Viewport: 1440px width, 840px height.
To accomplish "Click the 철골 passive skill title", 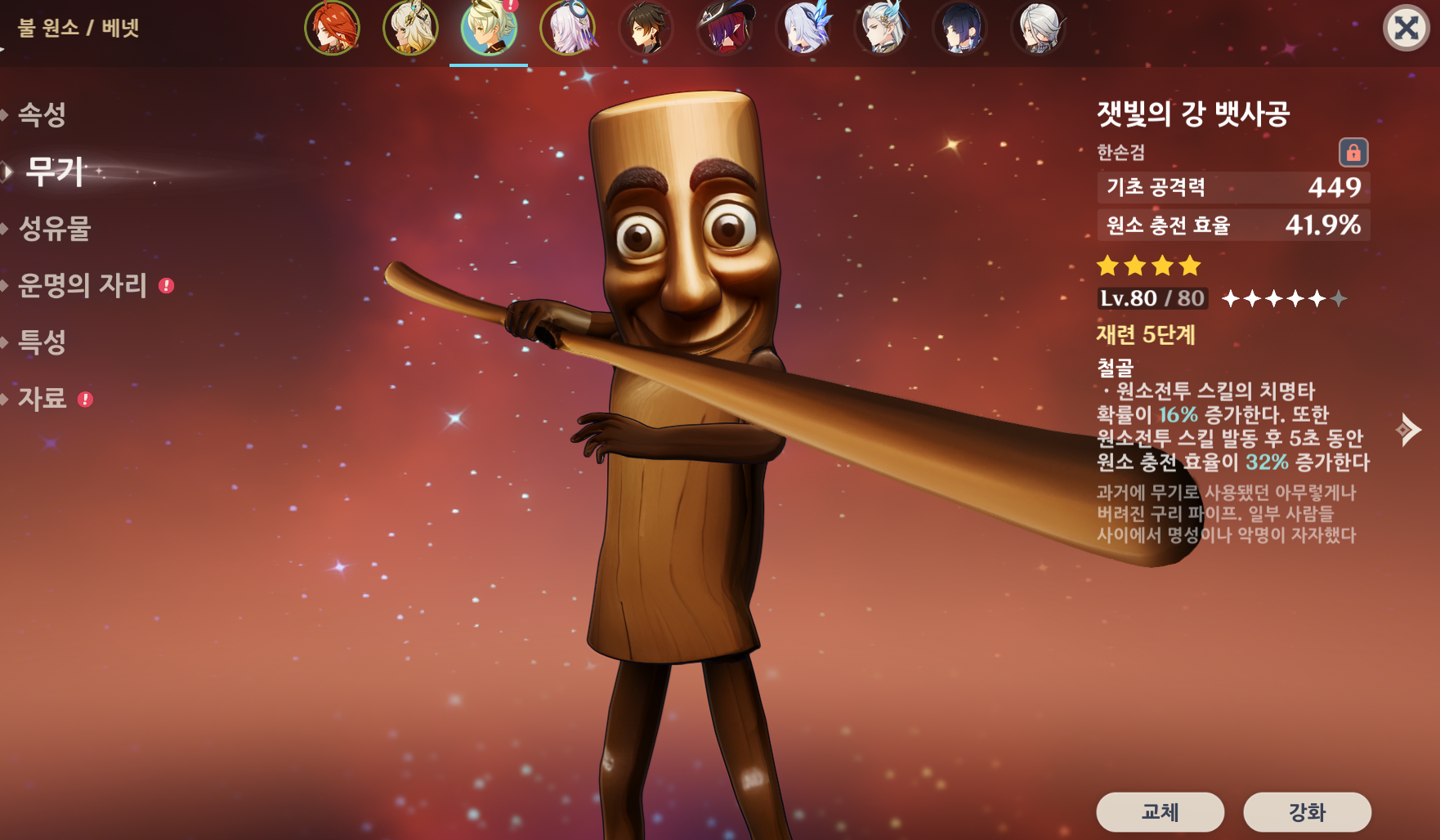I will [x=1116, y=369].
